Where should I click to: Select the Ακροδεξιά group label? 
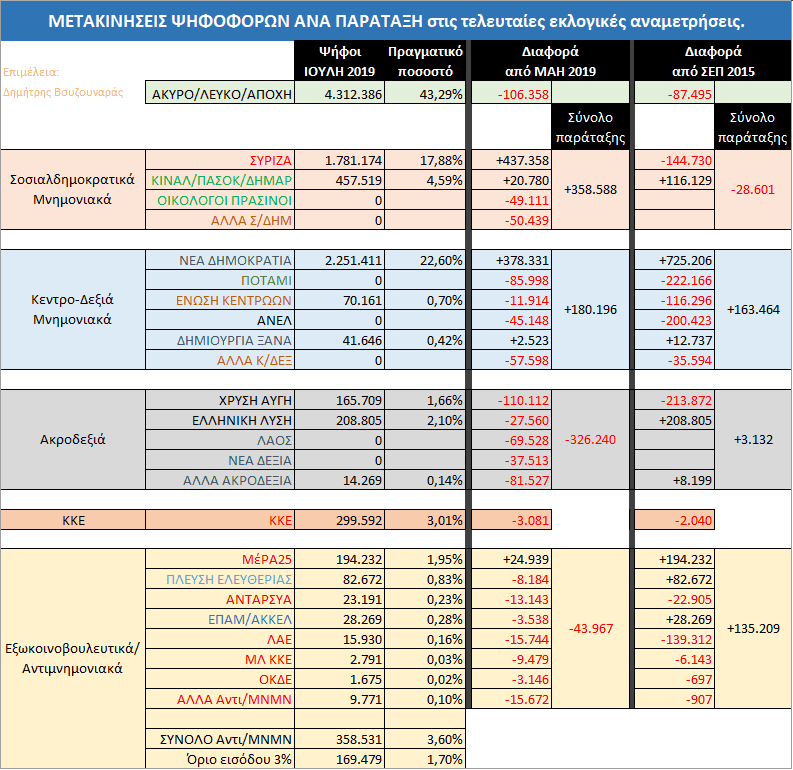pos(72,439)
